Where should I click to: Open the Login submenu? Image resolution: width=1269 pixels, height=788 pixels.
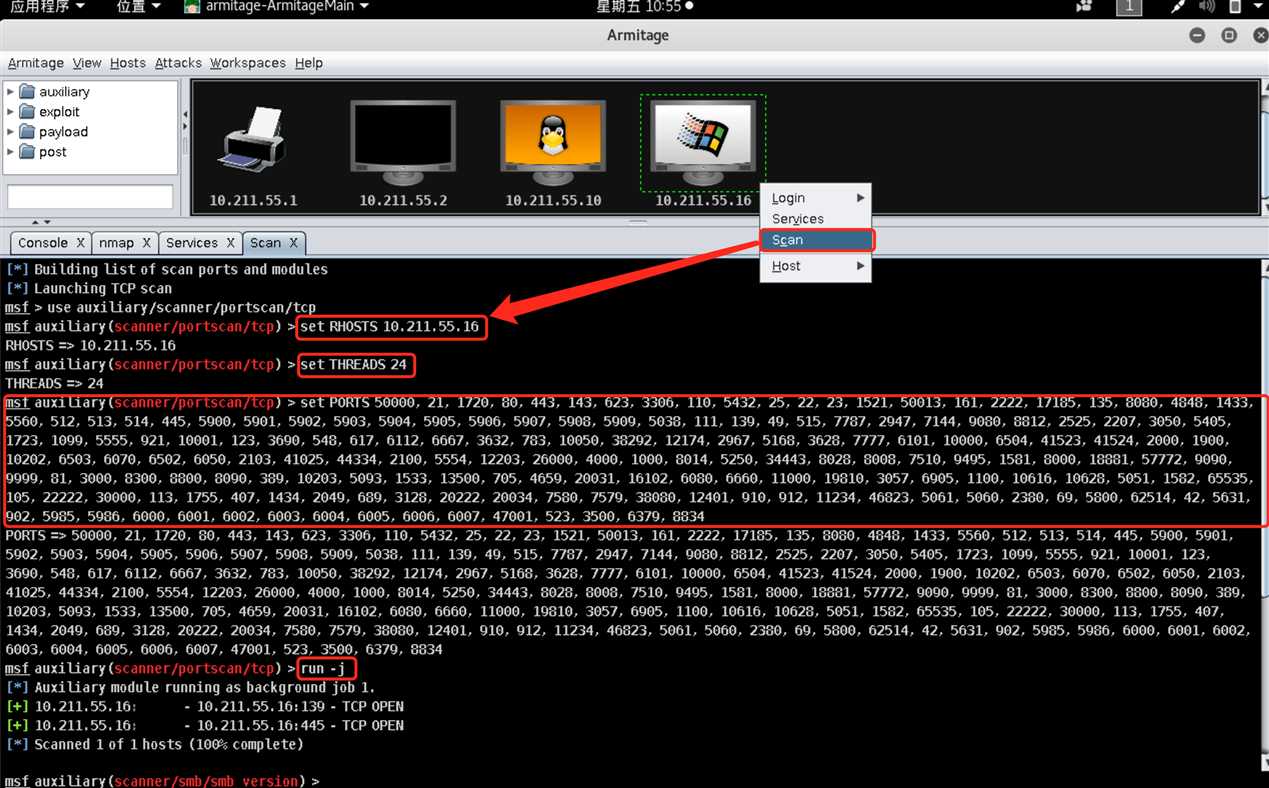pos(816,198)
